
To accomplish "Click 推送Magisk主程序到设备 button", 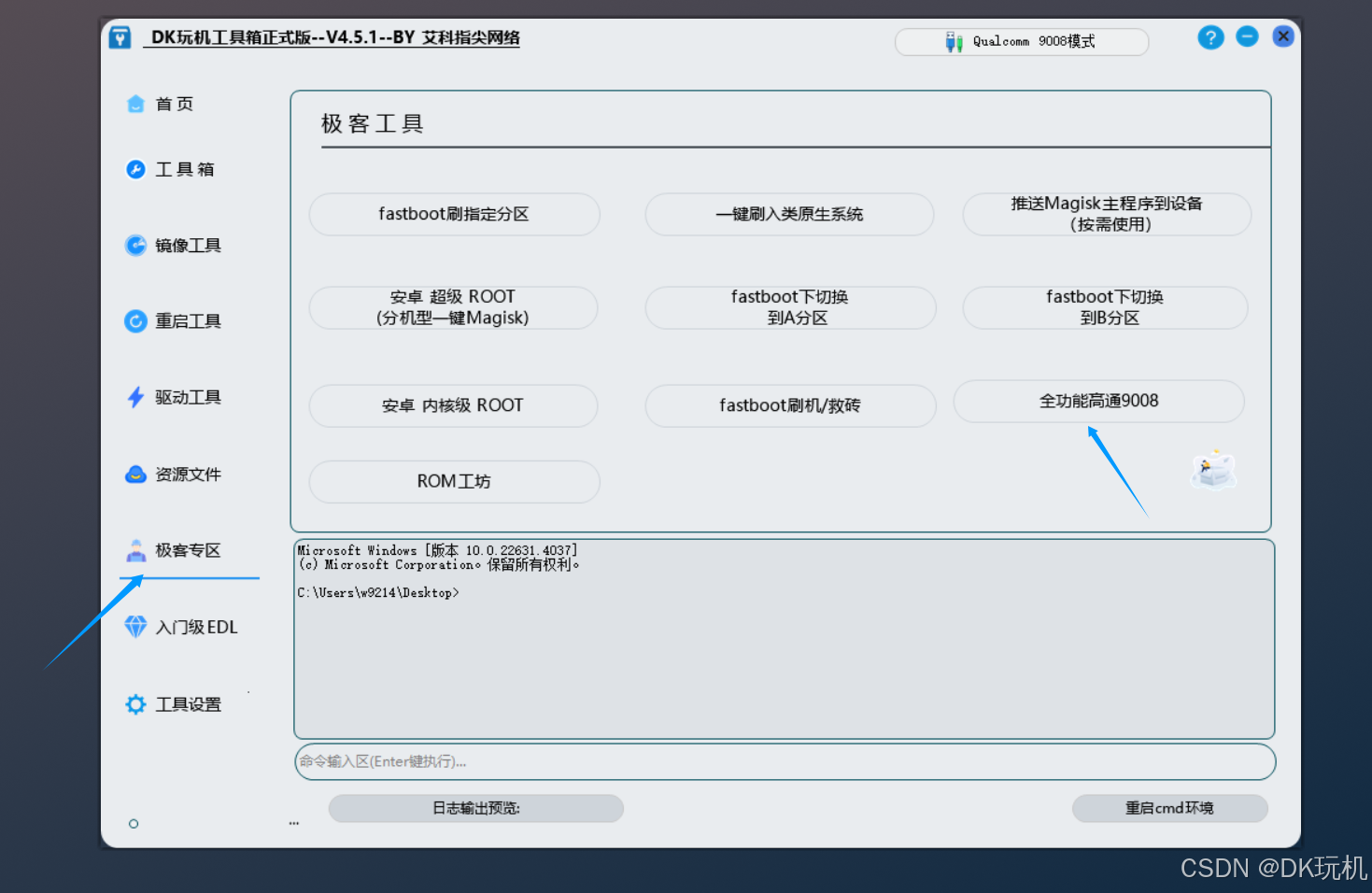I will tap(1107, 214).
